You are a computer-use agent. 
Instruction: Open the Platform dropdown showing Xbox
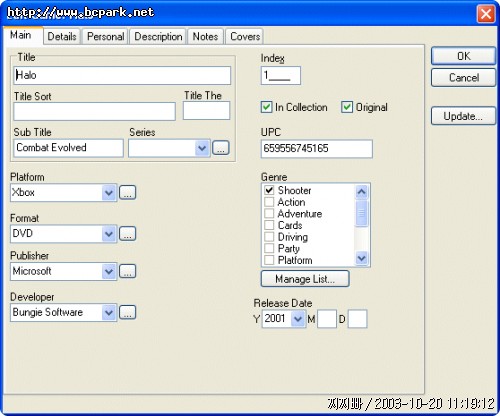(x=109, y=193)
